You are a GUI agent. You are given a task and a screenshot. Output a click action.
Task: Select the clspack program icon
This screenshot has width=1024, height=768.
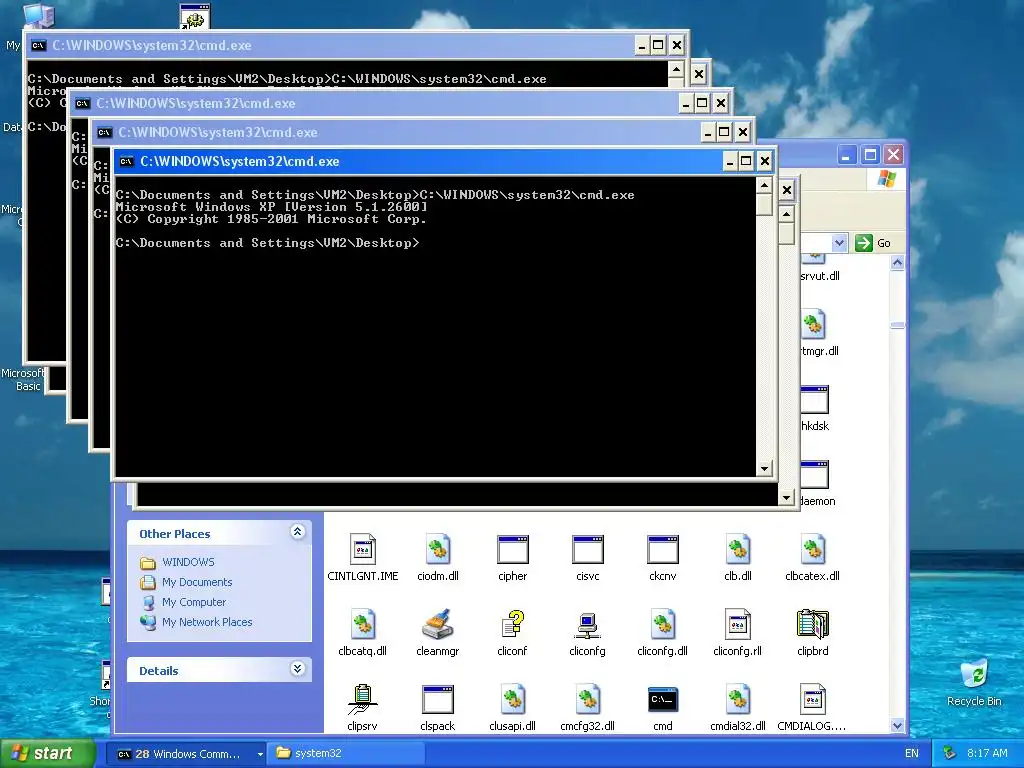coord(438,699)
